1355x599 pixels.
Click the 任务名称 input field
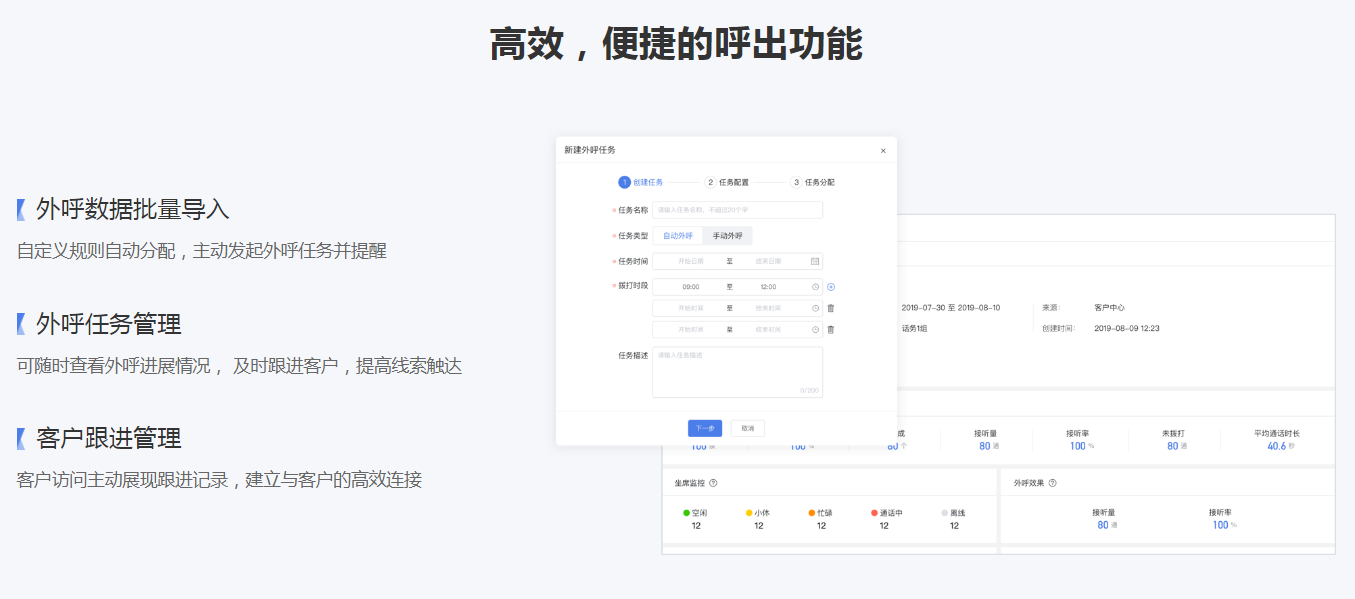737,210
